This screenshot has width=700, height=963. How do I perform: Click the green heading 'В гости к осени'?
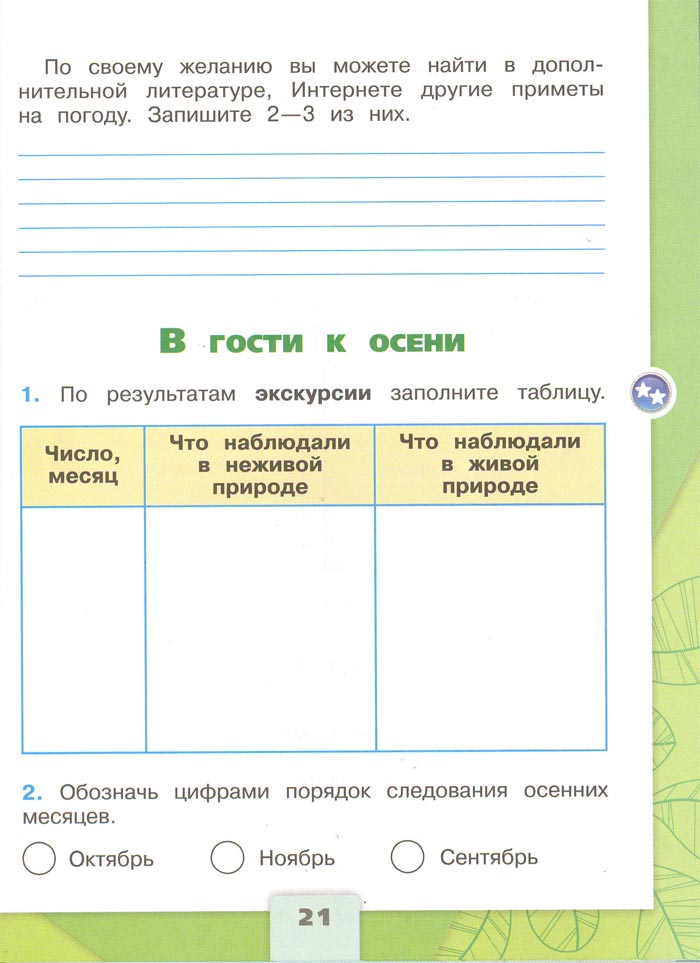pyautogui.click(x=312, y=342)
